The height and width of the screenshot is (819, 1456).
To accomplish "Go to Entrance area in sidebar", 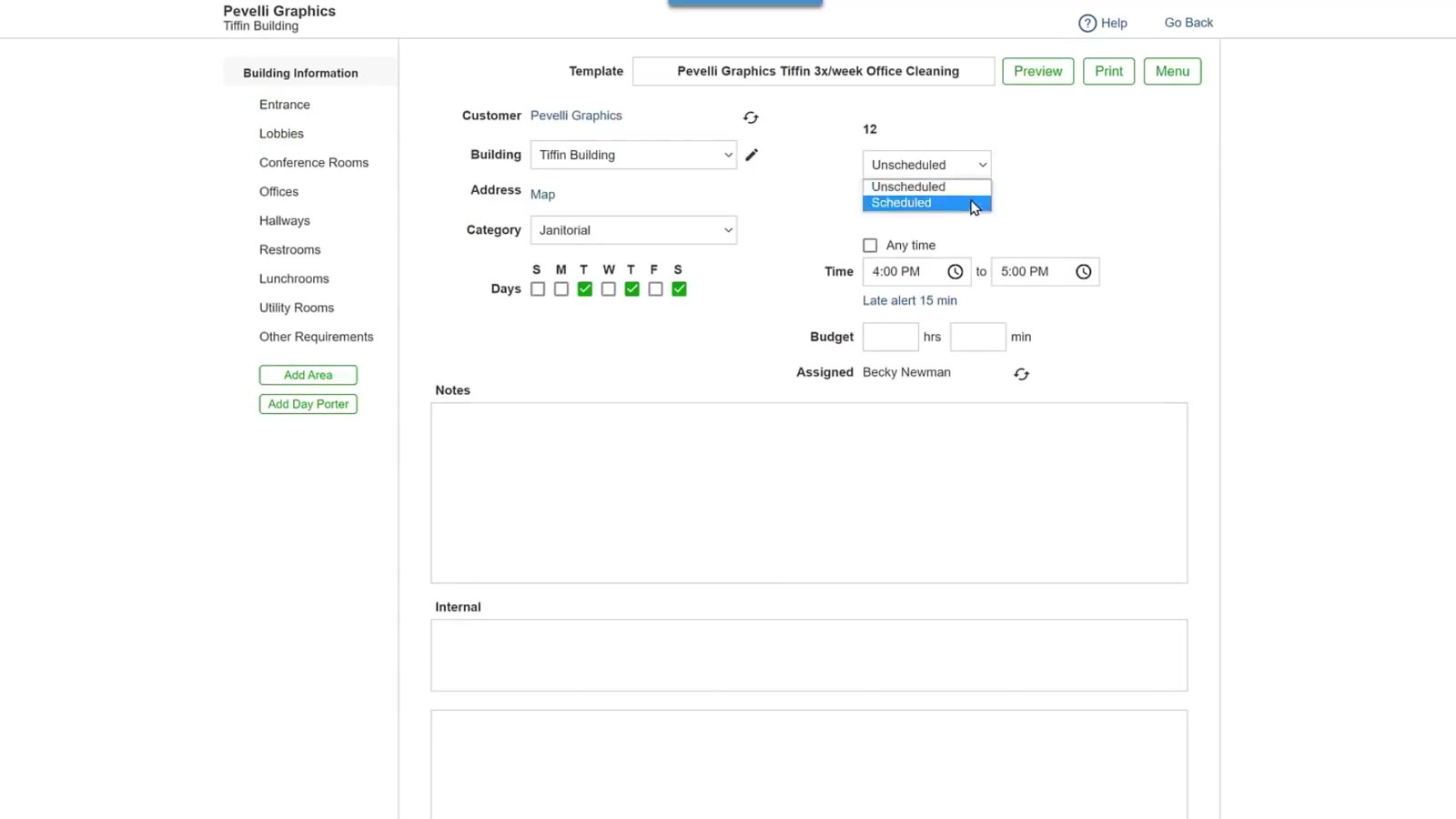I will 285,105.
